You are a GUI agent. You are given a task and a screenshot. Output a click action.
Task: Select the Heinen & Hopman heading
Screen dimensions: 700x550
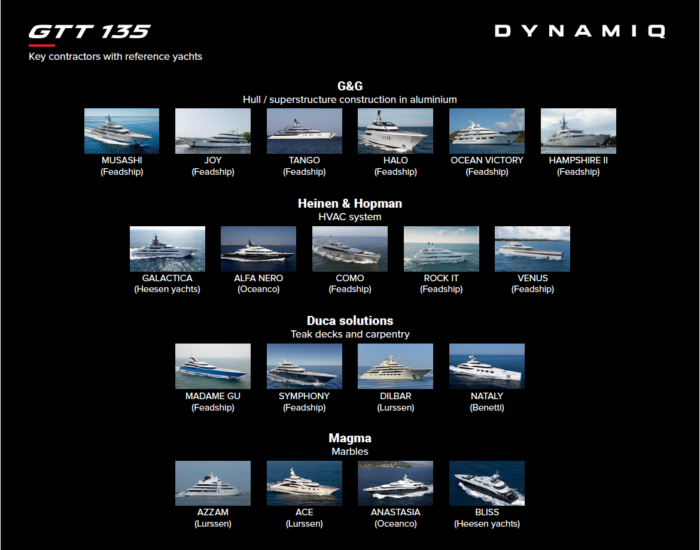pyautogui.click(x=350, y=204)
